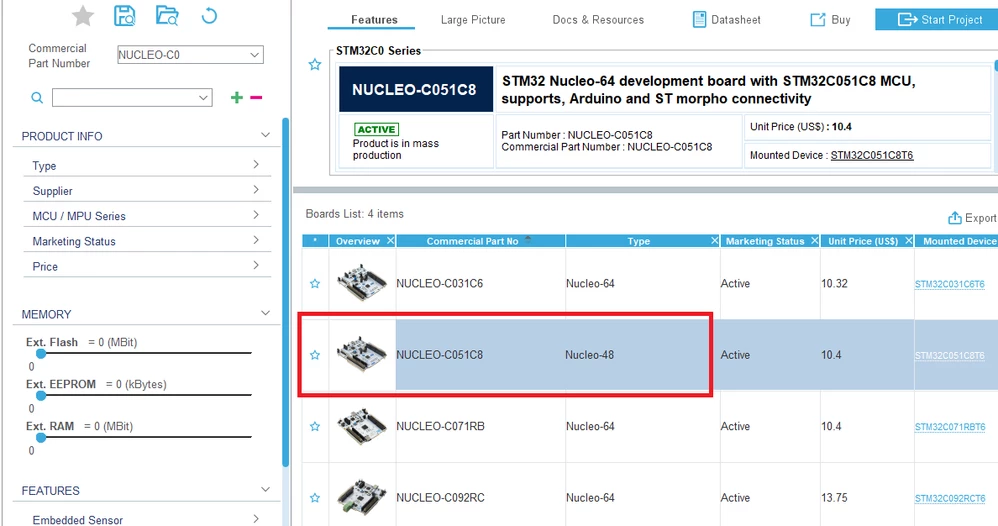
Task: Toggle favorite star for NUCLEO-C092RC row
Action: [x=314, y=498]
